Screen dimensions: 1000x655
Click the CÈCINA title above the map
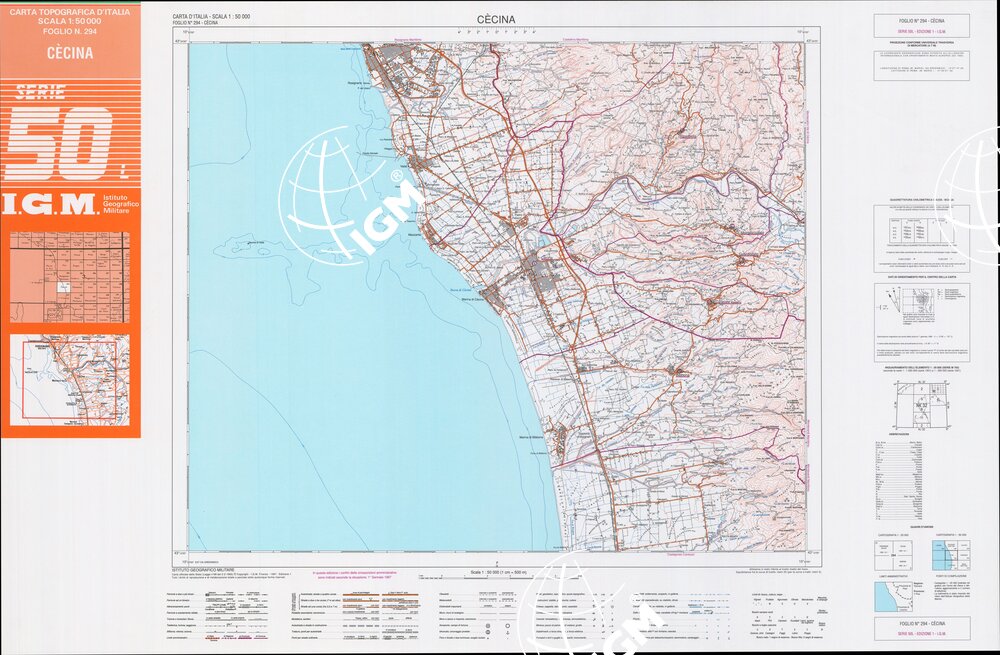[495, 19]
